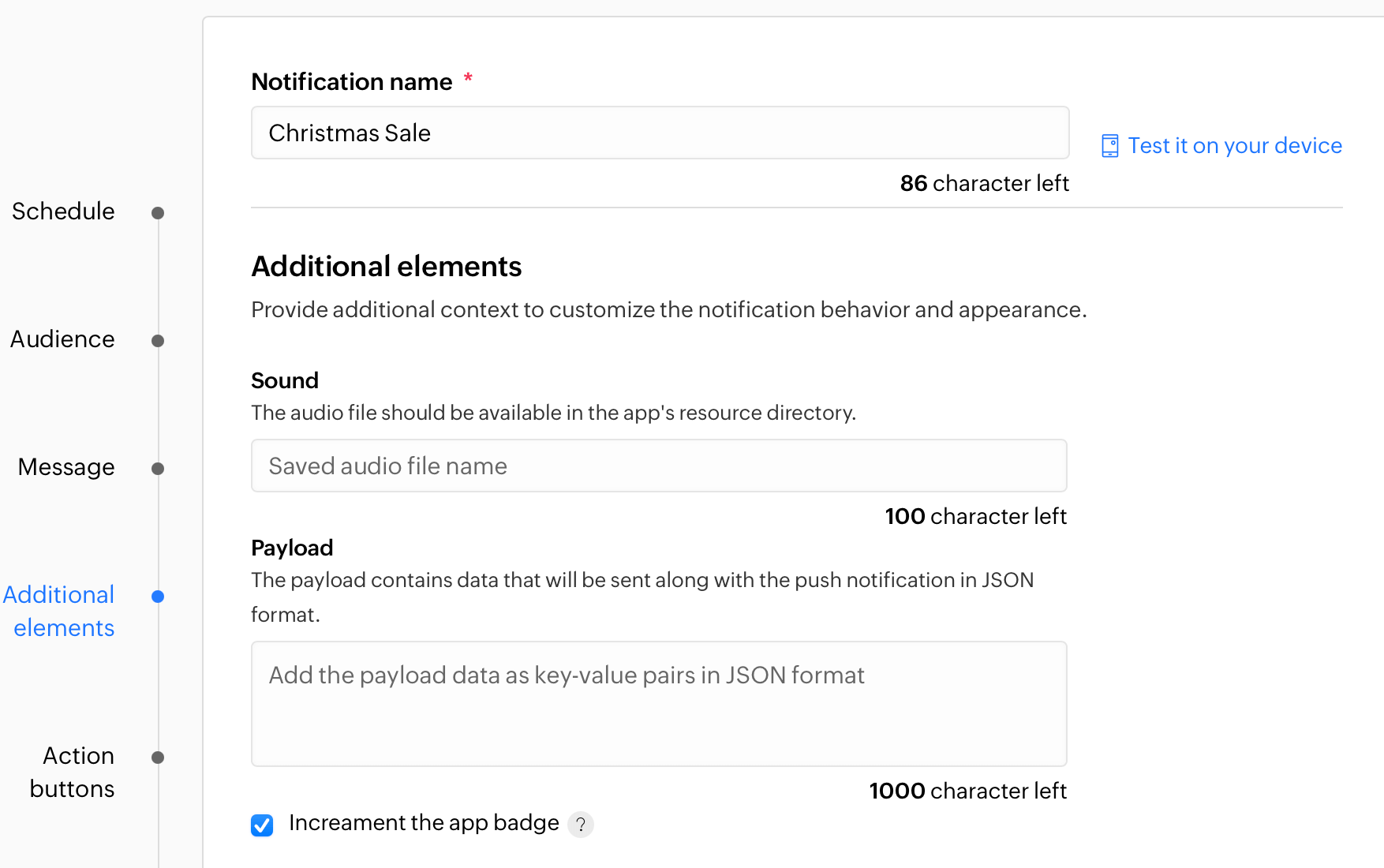Click the Increament the app badge label
Screen dimensions: 1384x868
(424, 823)
